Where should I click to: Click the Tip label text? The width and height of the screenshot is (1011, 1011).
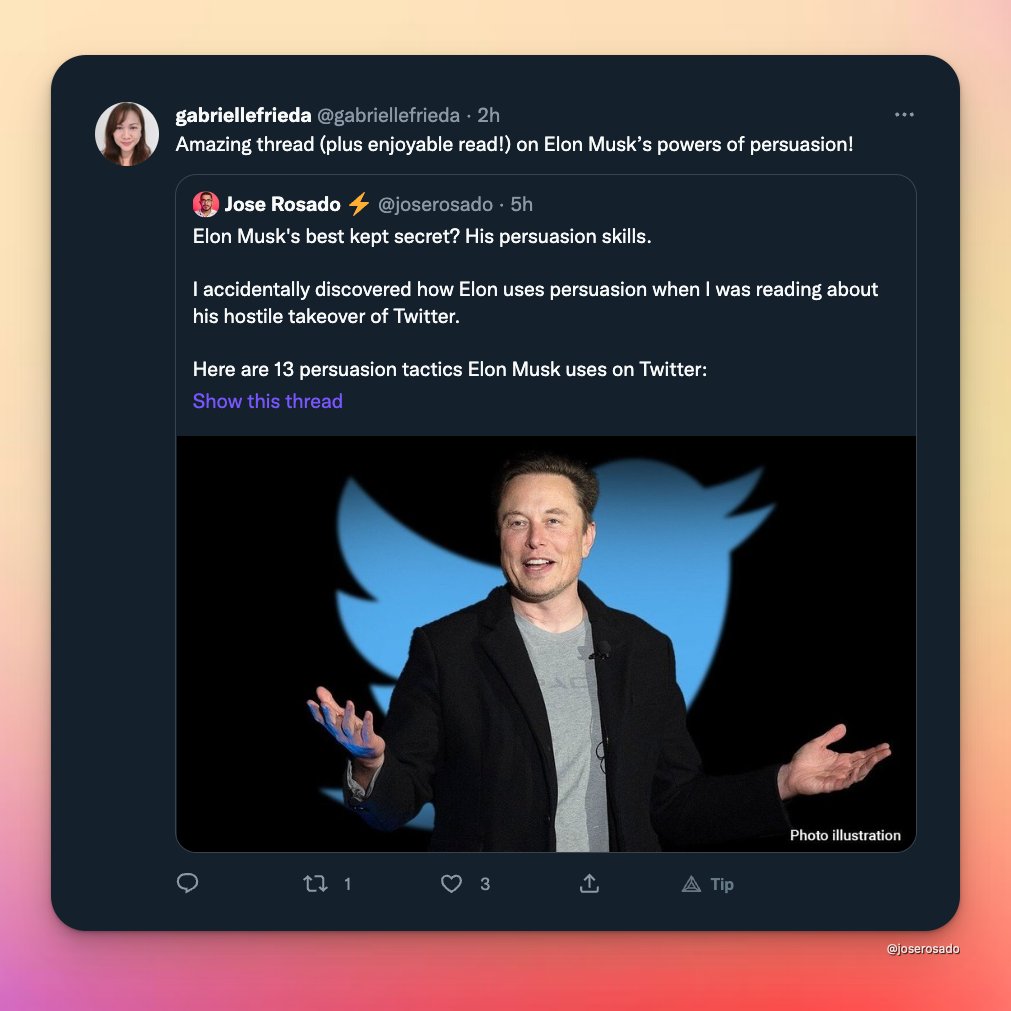(x=722, y=885)
